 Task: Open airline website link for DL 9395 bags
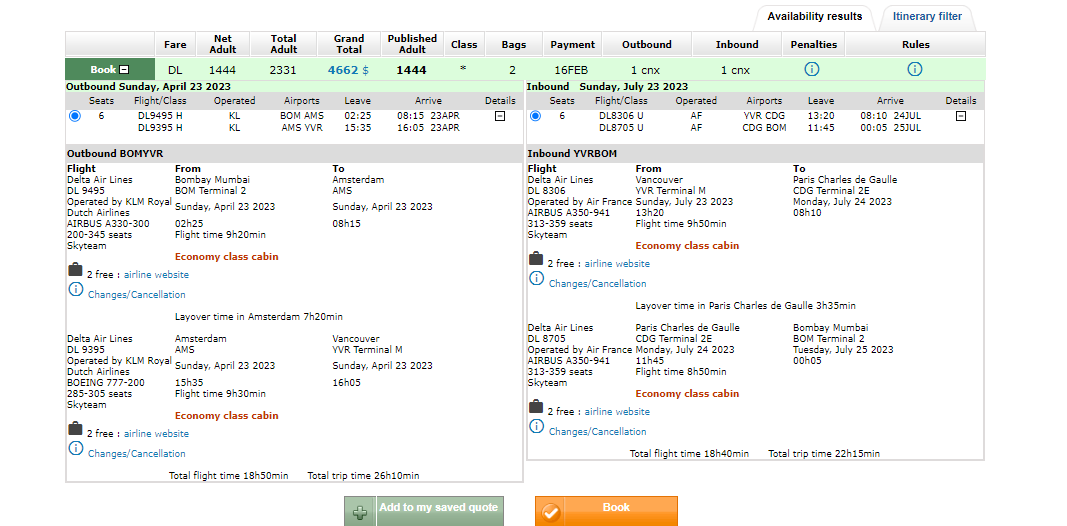click(156, 434)
